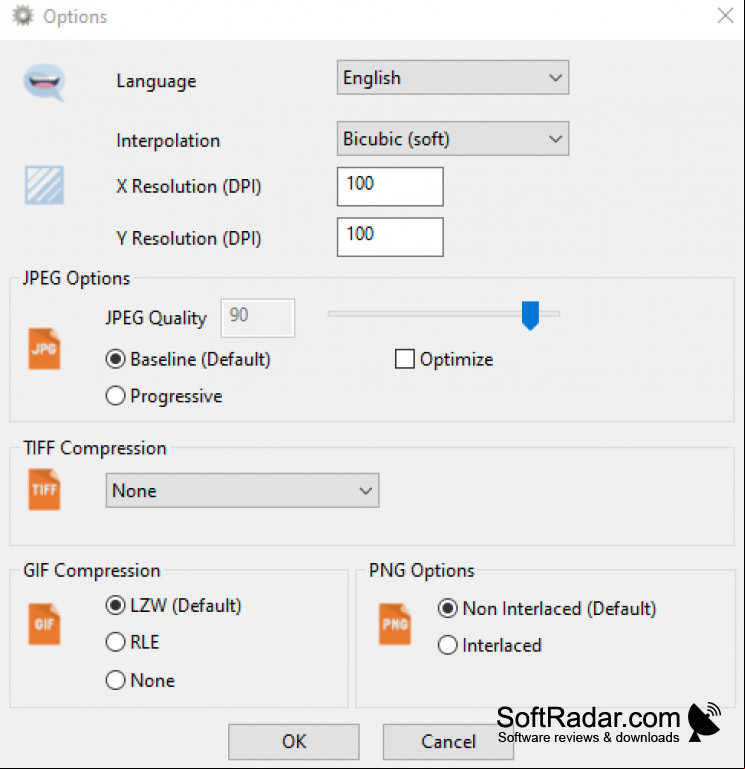
Task: Click the OK button
Action: 294,742
